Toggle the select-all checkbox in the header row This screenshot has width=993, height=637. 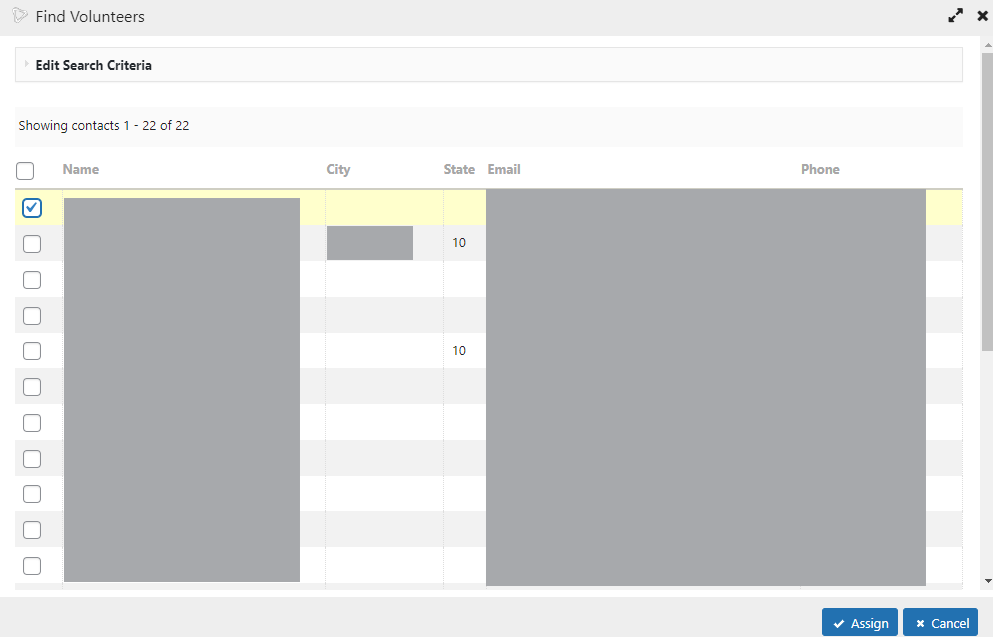coord(26,171)
